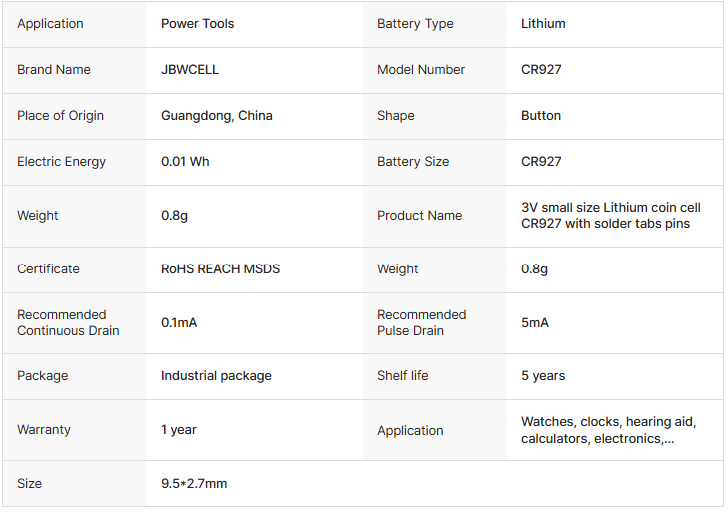
Task: Click the 'Industrial package' value
Action: (x=216, y=376)
